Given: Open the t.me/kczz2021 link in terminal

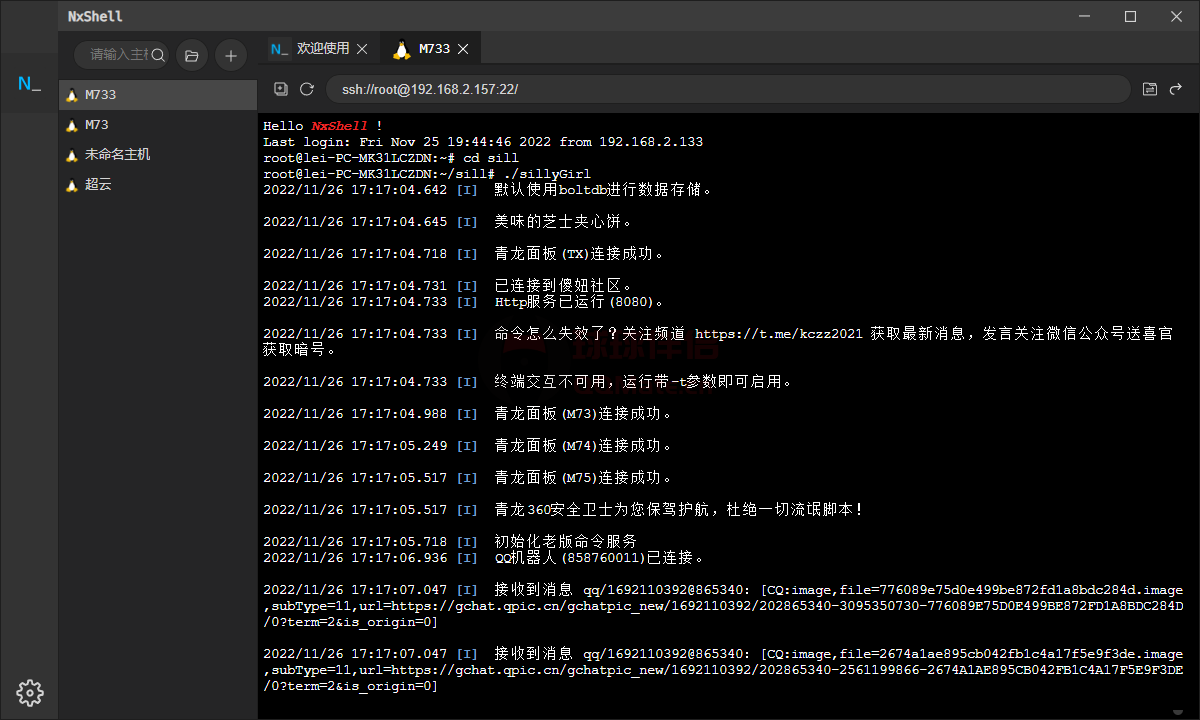Looking at the screenshot, I should coord(778,334).
